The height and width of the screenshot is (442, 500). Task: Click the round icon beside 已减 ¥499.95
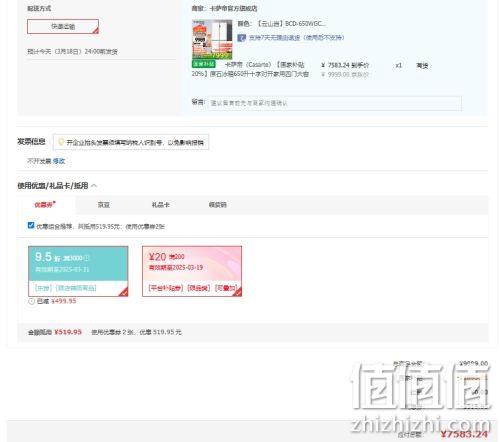pyautogui.click(x=31, y=301)
